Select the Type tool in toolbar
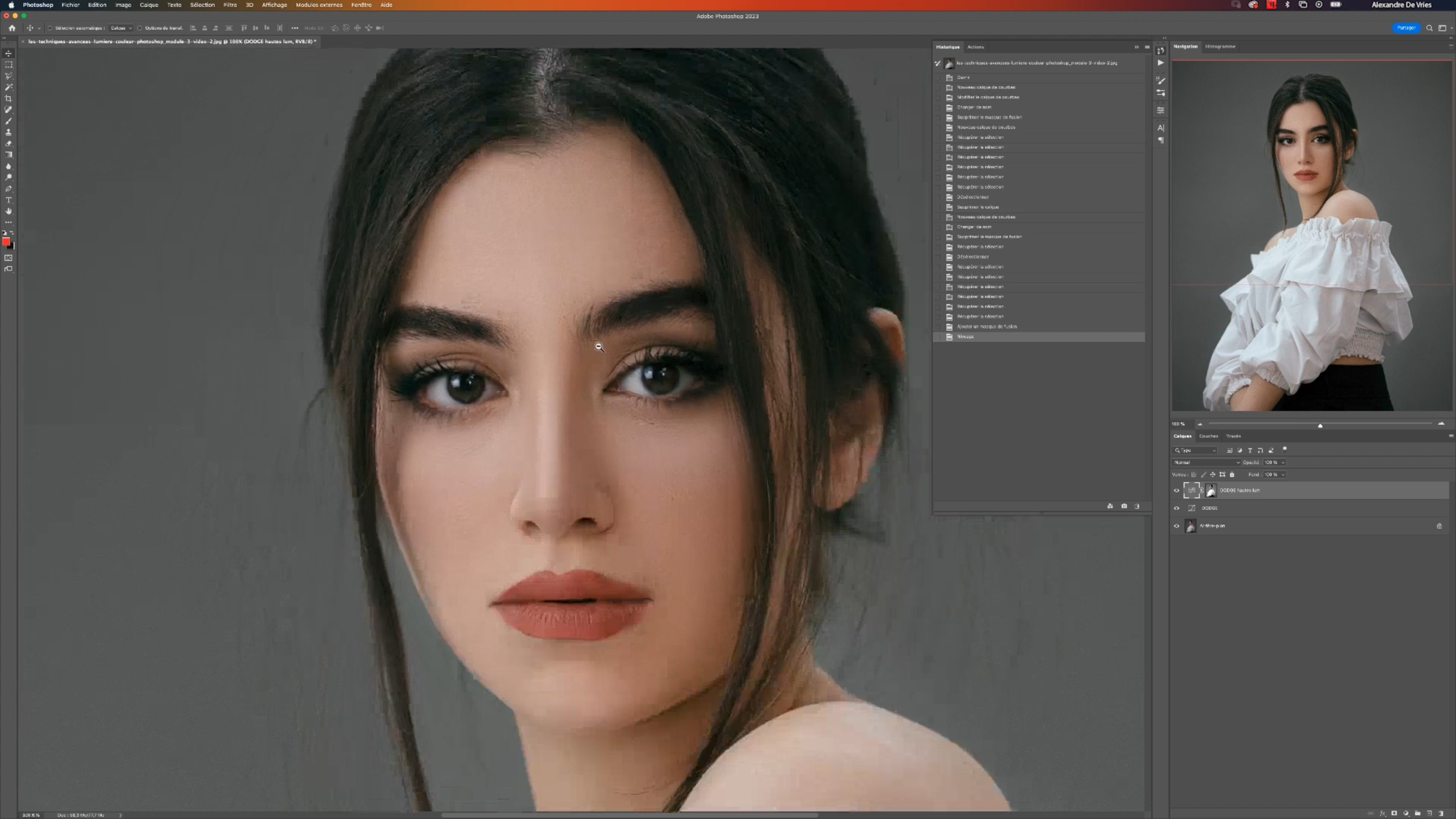Viewport: 1456px width, 819px height. [x=8, y=200]
